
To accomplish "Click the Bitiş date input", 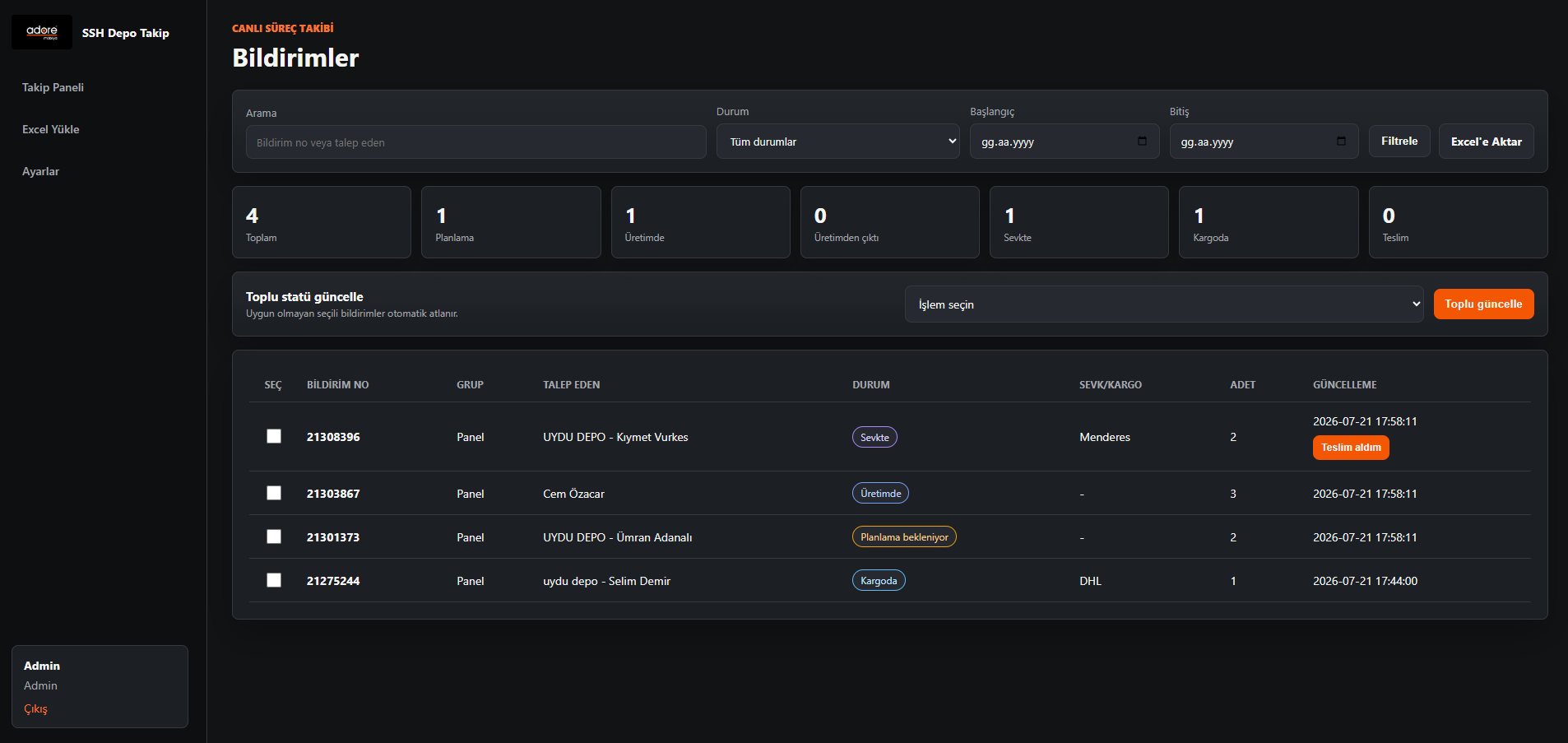I will tap(1264, 142).
